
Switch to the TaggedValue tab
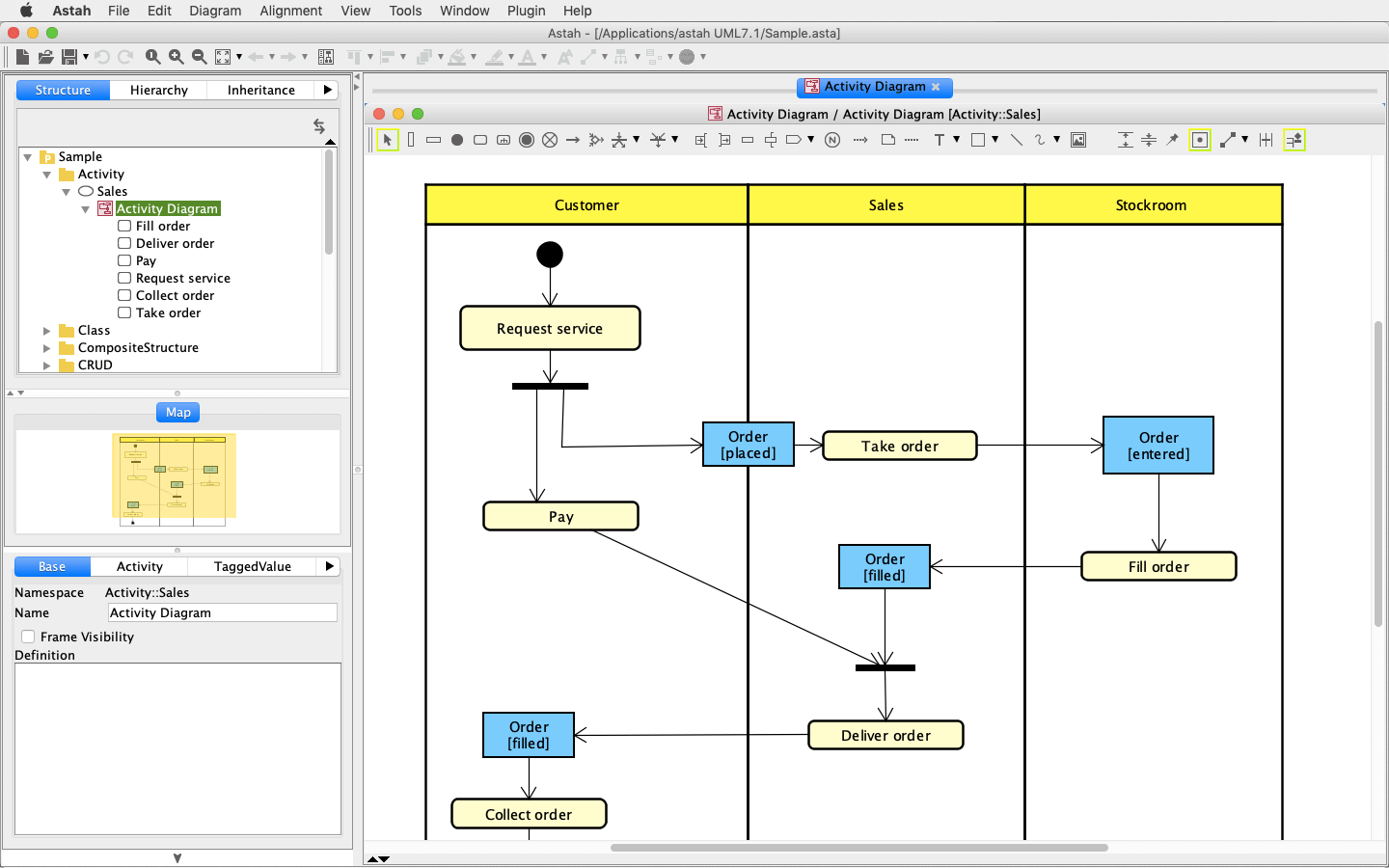253,566
